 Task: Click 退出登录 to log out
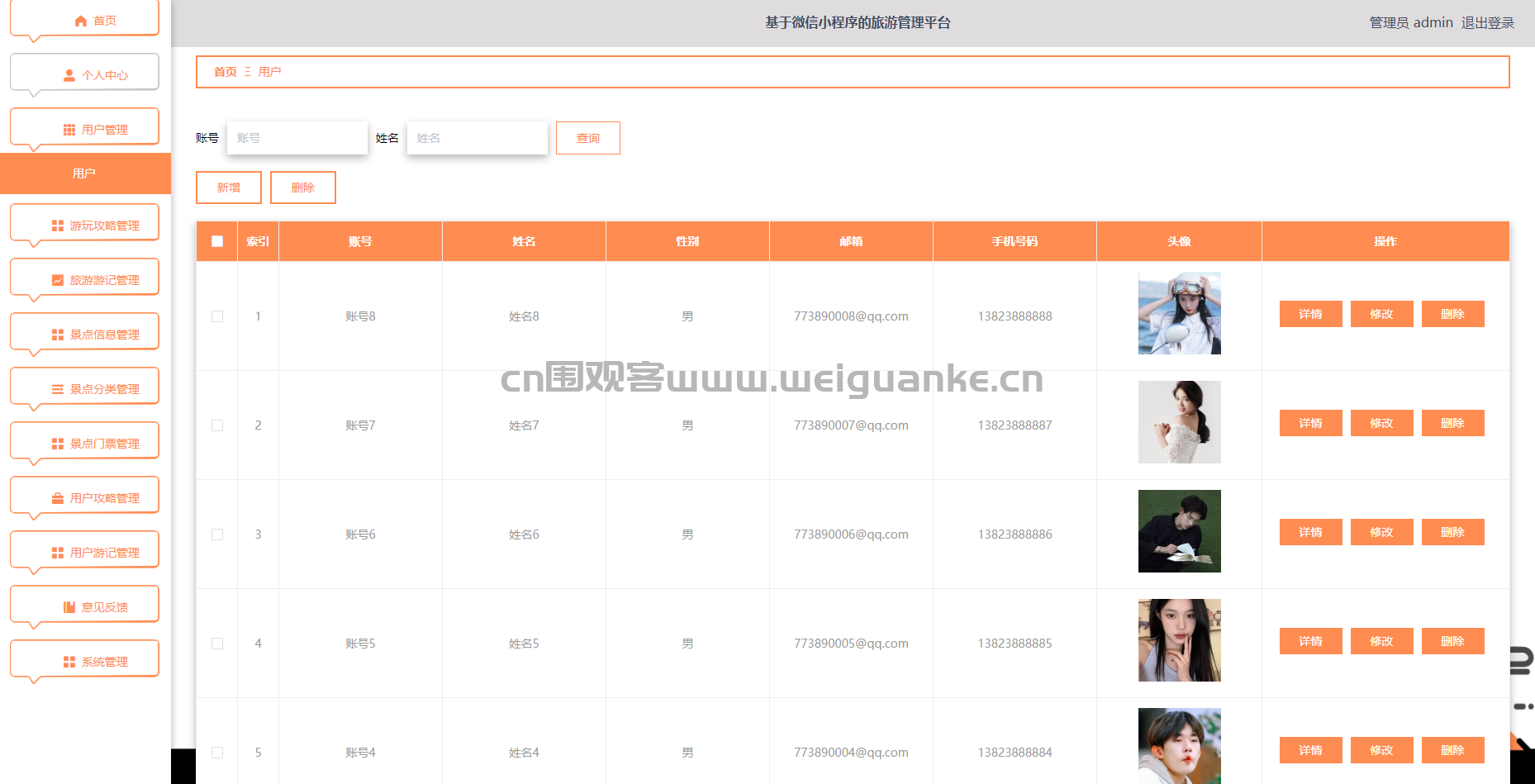(x=1487, y=23)
